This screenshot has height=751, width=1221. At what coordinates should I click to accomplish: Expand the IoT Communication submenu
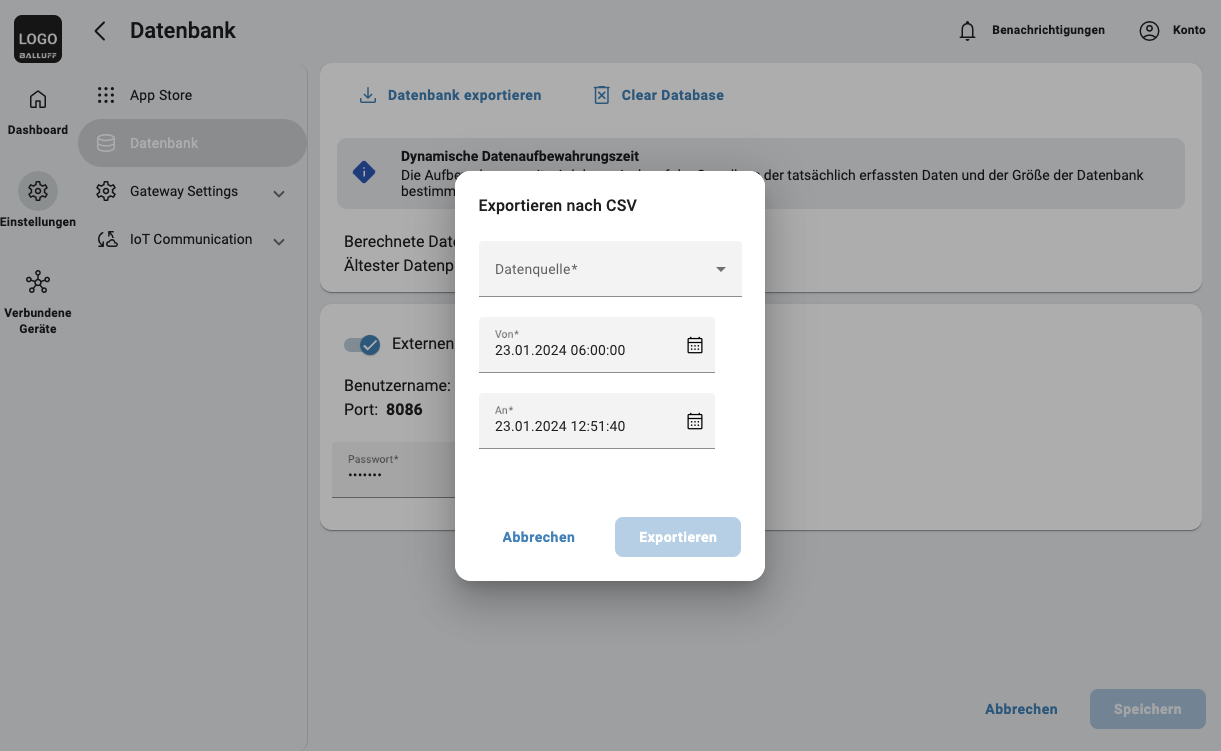pos(279,241)
